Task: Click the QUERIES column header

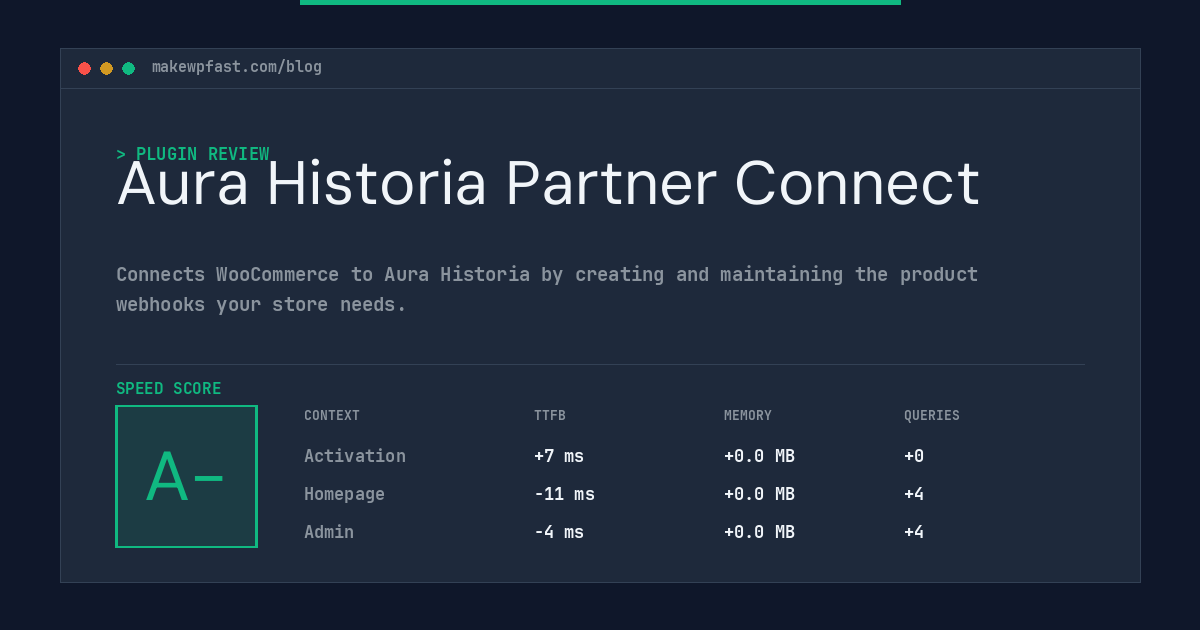Action: [932, 416]
